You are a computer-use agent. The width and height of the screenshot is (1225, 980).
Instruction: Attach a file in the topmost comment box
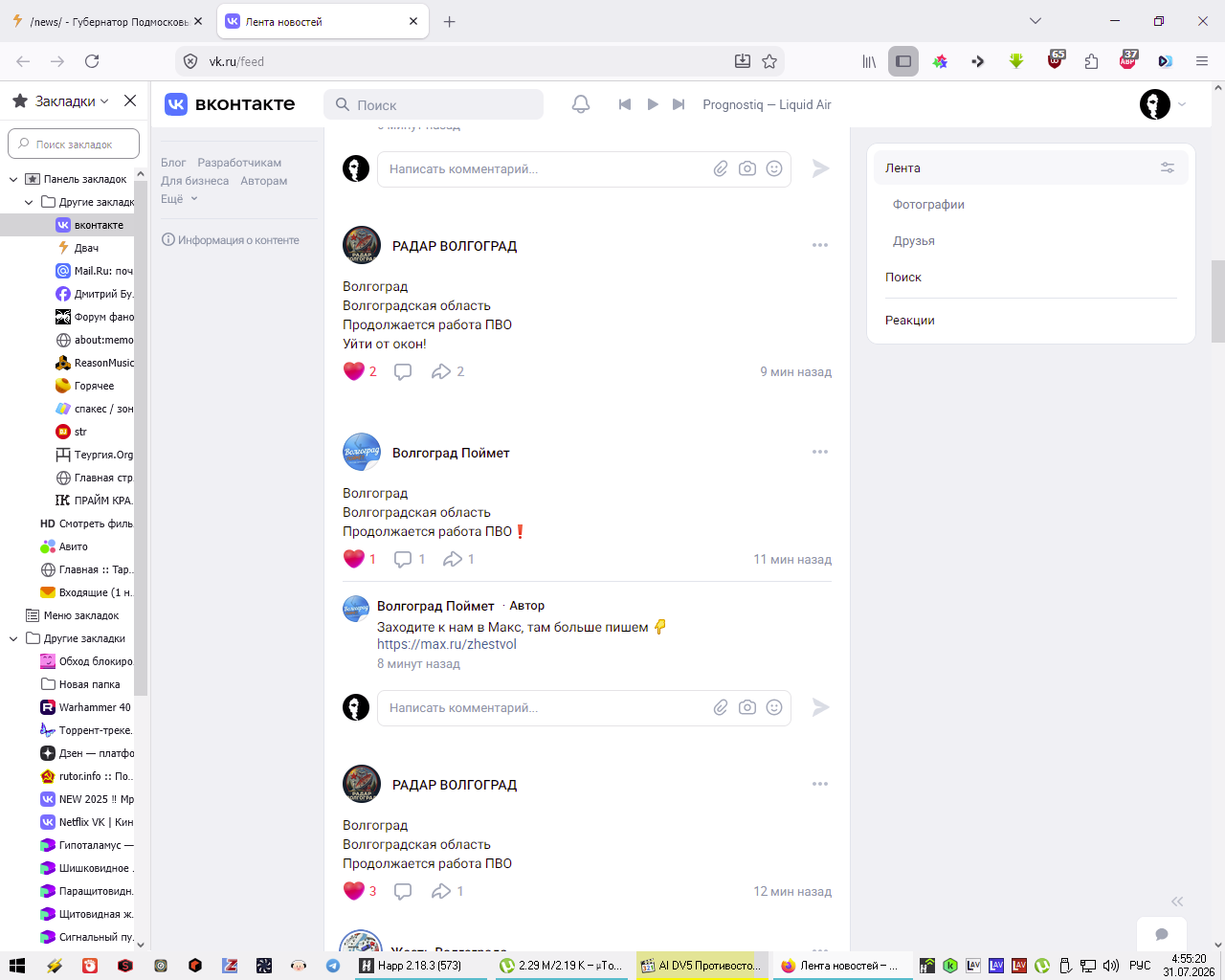tap(721, 168)
